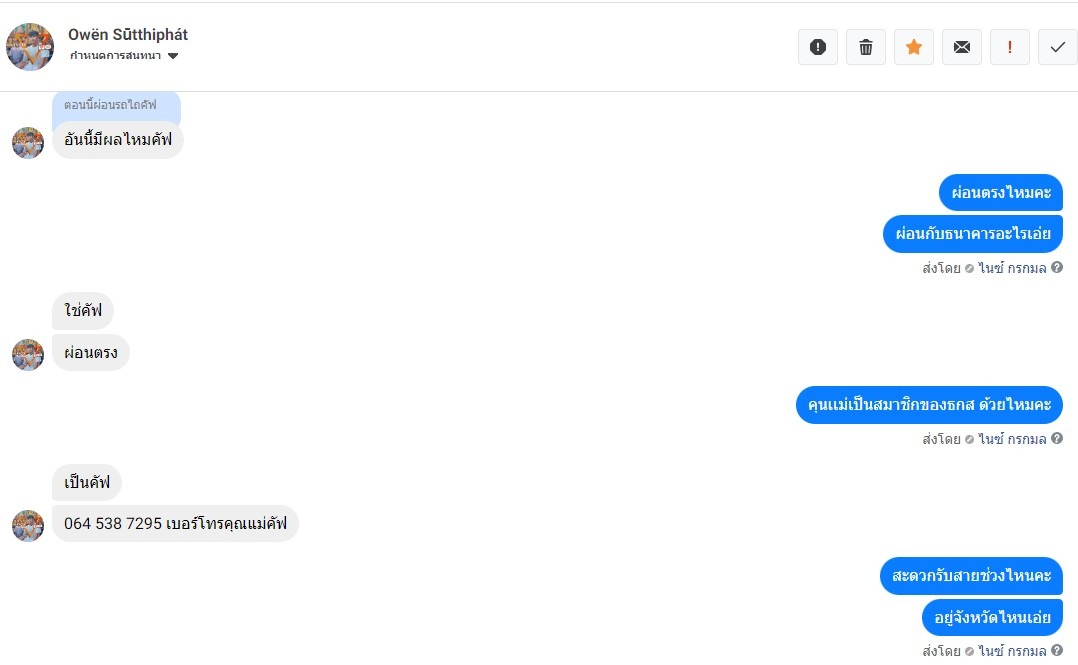Screen dimensions: 1078x665
Task: Select the 064 538 7295 message bubble
Action: click(175, 524)
